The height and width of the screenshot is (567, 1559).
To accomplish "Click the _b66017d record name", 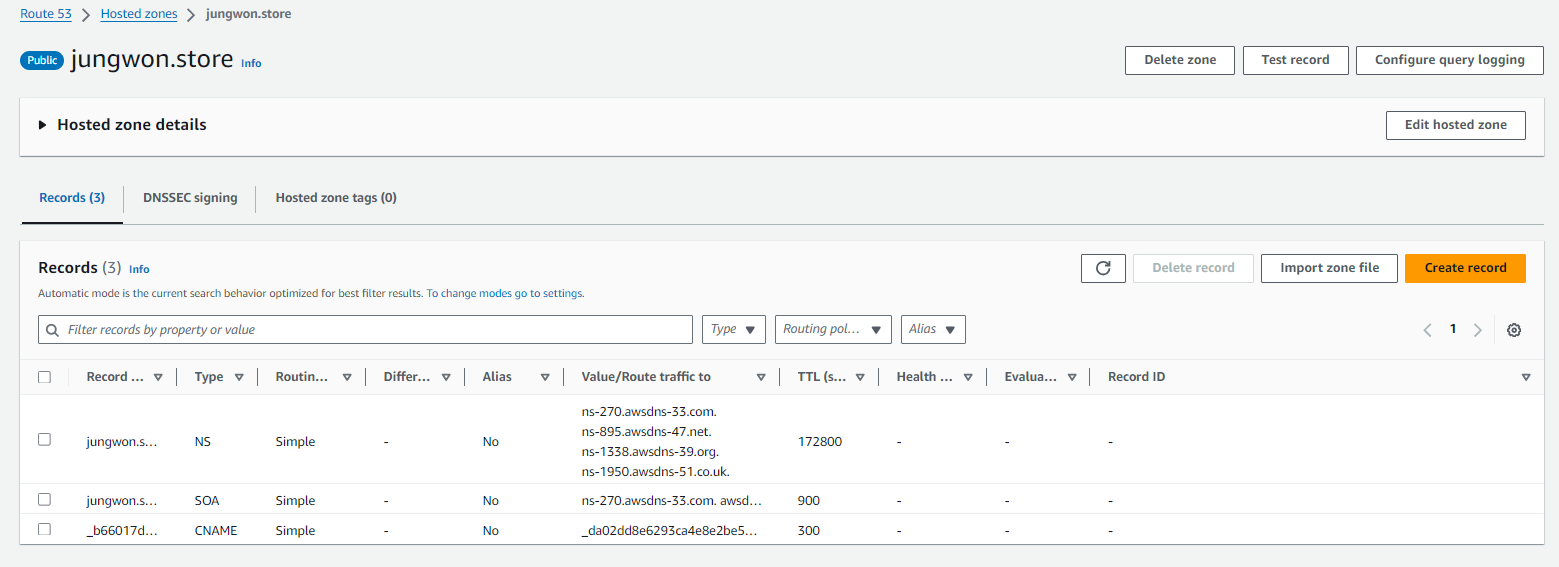I will [122, 530].
